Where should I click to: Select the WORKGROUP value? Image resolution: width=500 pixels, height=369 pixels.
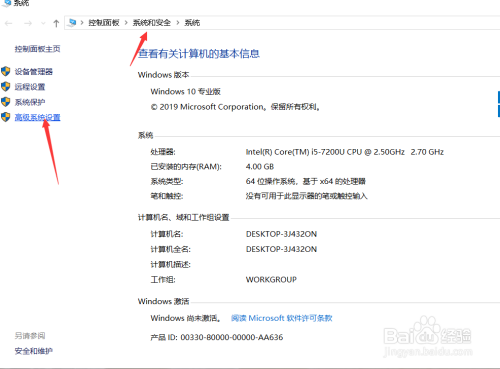pos(271,280)
